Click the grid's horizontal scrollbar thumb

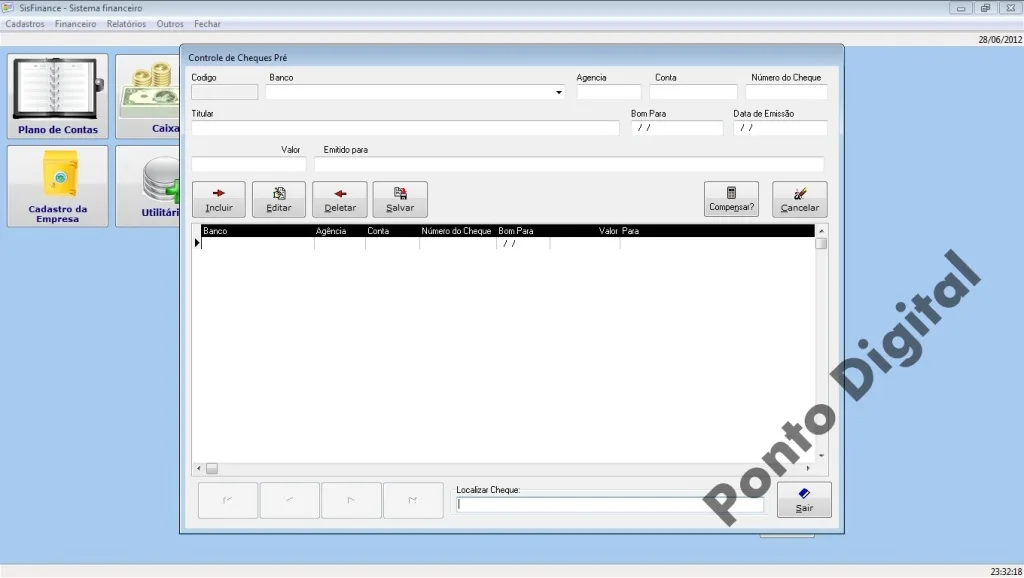click(x=212, y=468)
